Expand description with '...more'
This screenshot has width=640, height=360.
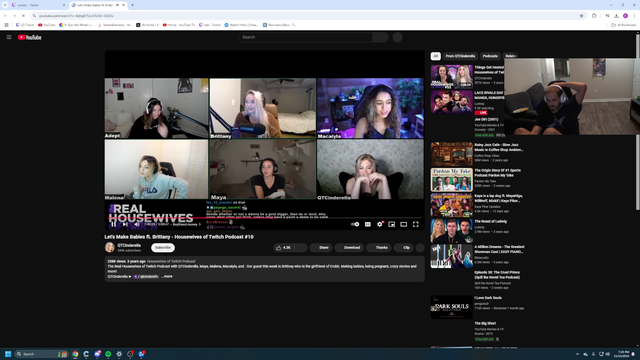point(167,276)
